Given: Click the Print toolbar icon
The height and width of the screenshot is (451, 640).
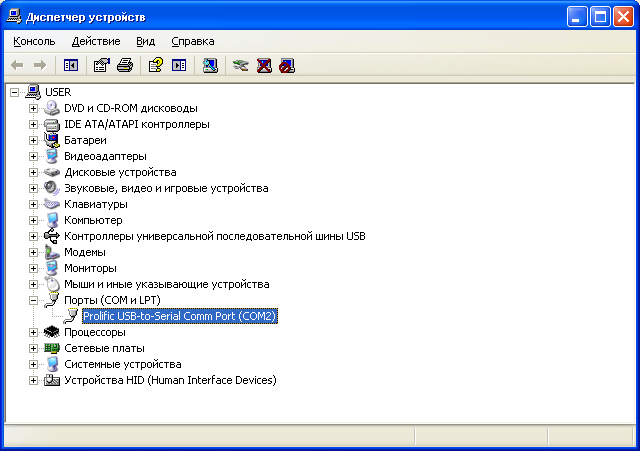Looking at the screenshot, I should click(125, 65).
